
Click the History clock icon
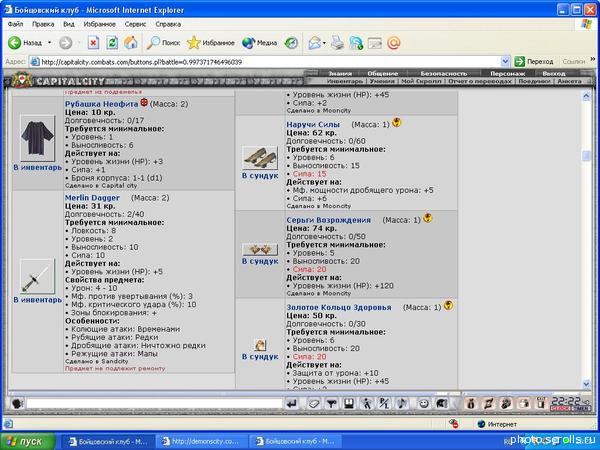291,43
